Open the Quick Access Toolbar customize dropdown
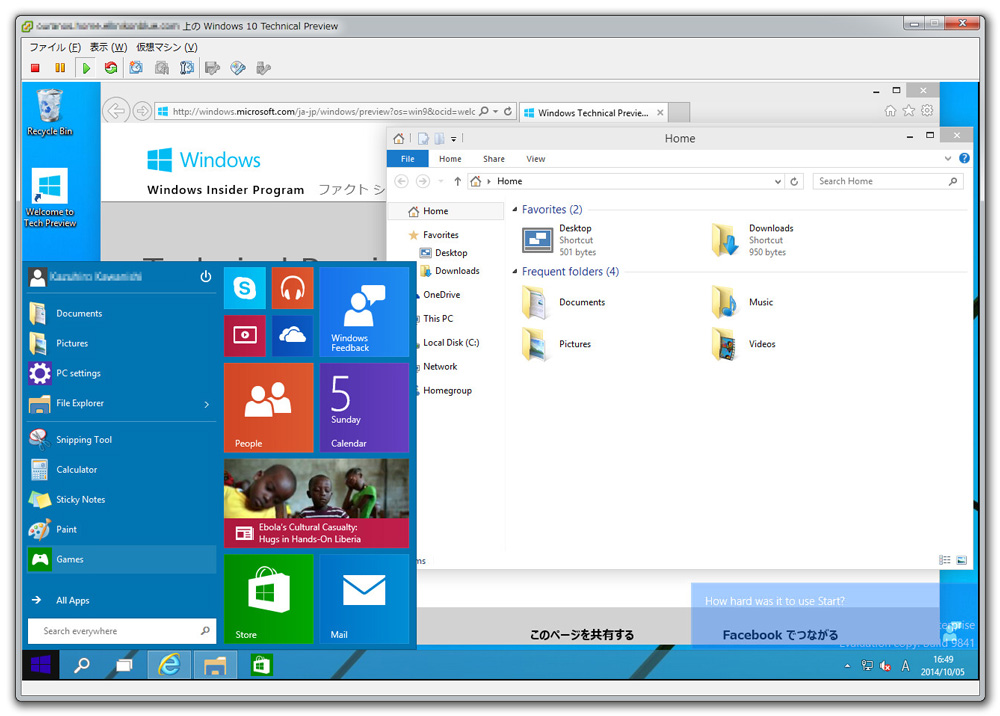This screenshot has height=716, width=1000. 453,138
